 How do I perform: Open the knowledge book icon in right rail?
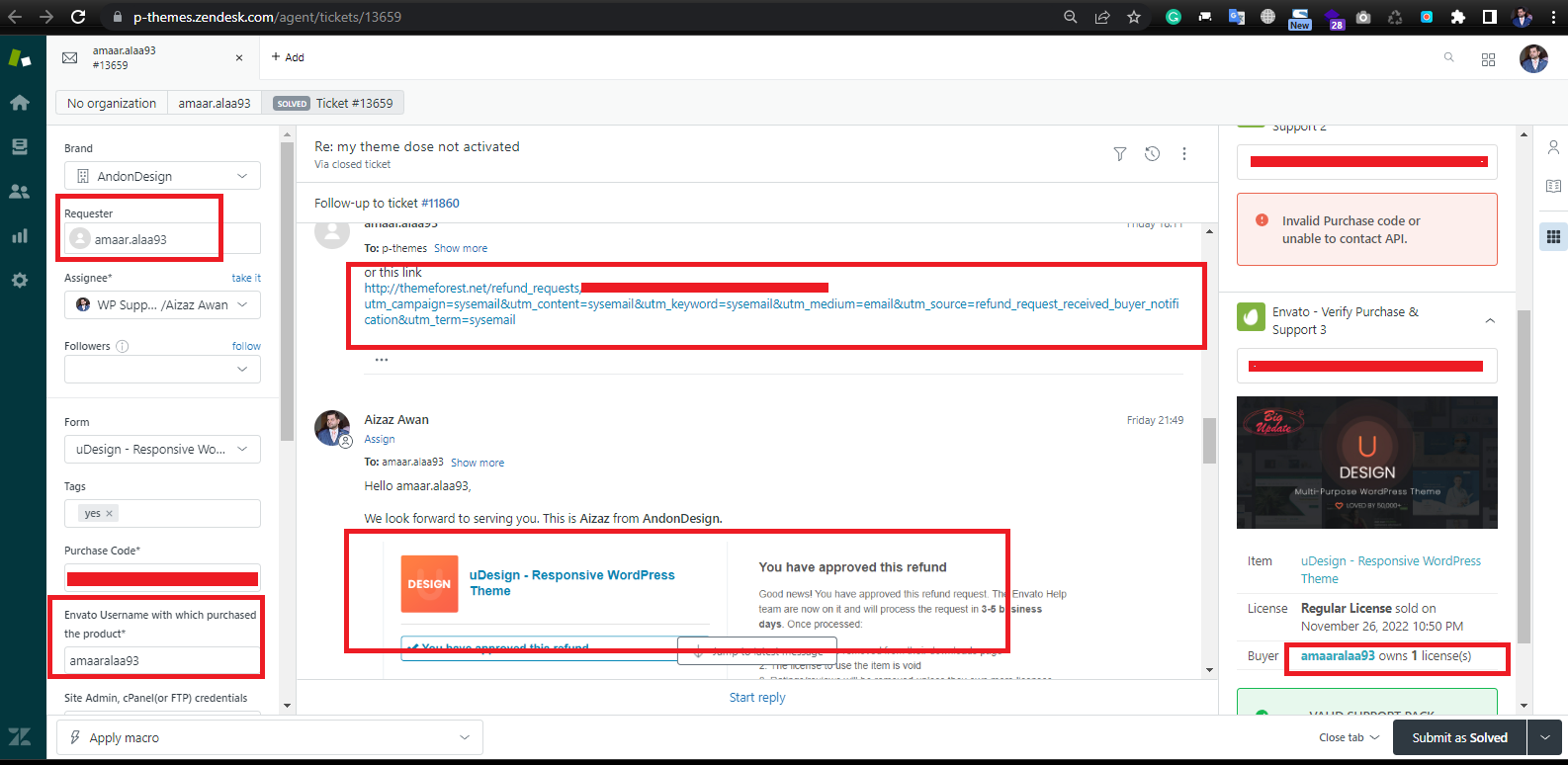(1553, 186)
